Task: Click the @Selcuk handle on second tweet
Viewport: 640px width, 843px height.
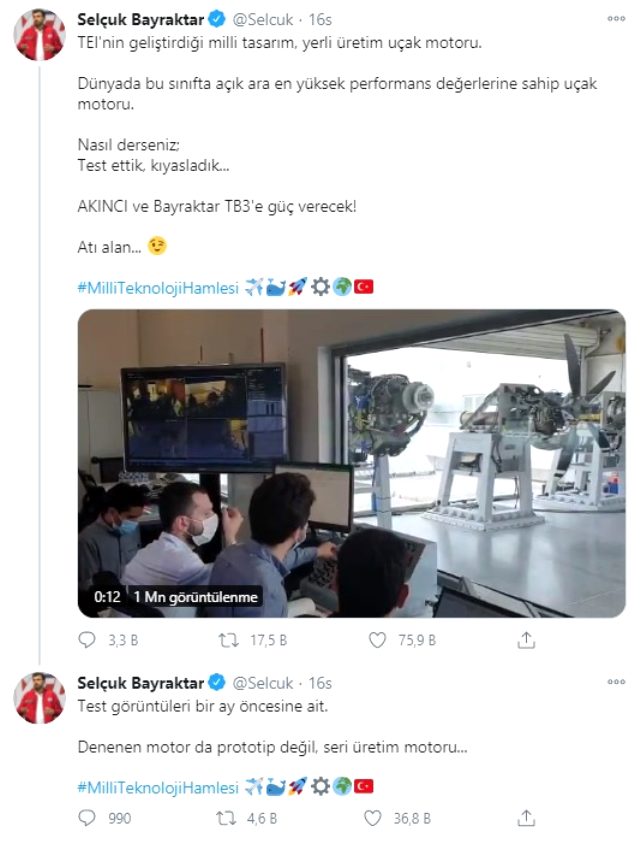Action: (263, 683)
